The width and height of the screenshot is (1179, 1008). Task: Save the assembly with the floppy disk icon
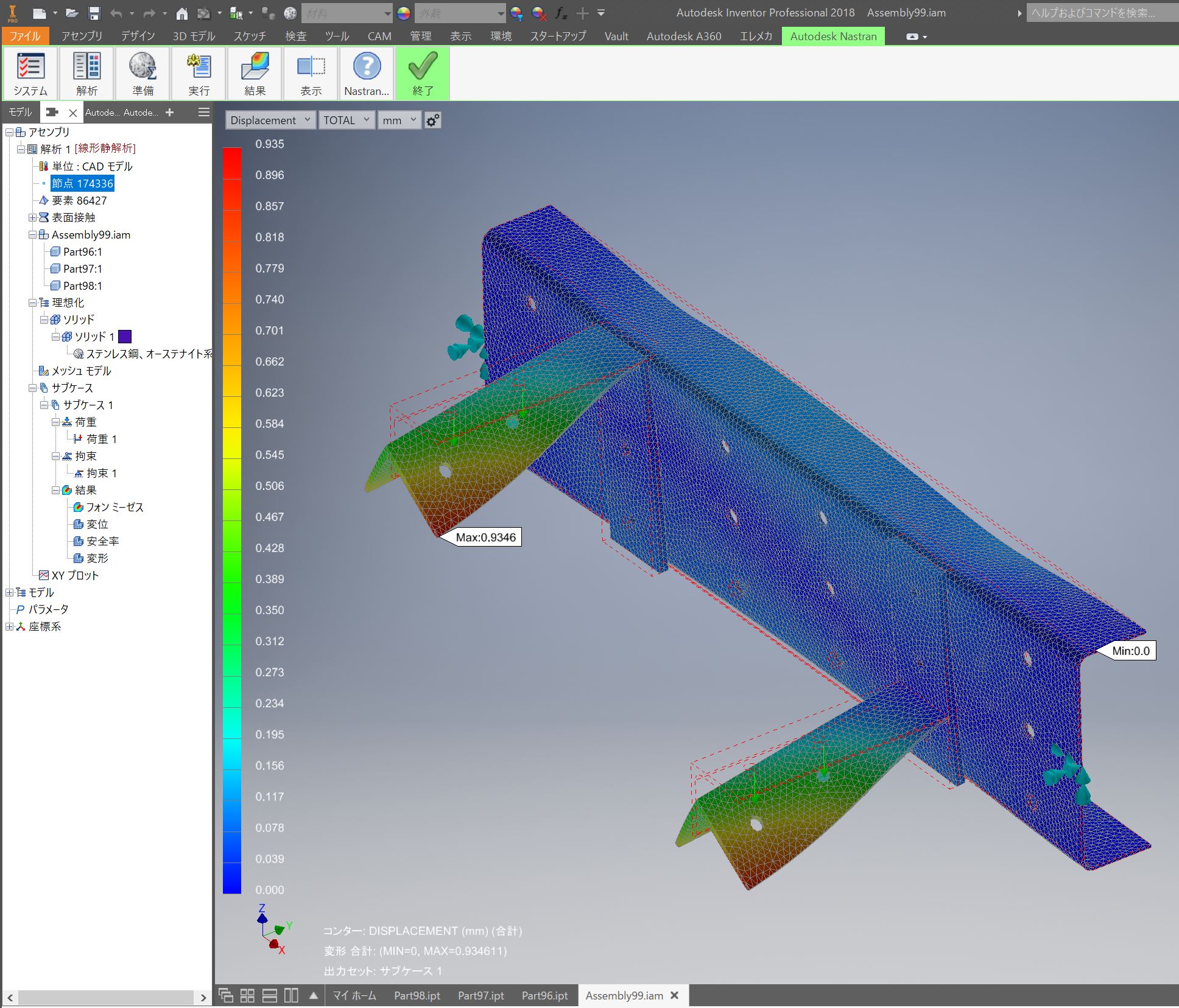point(94,13)
